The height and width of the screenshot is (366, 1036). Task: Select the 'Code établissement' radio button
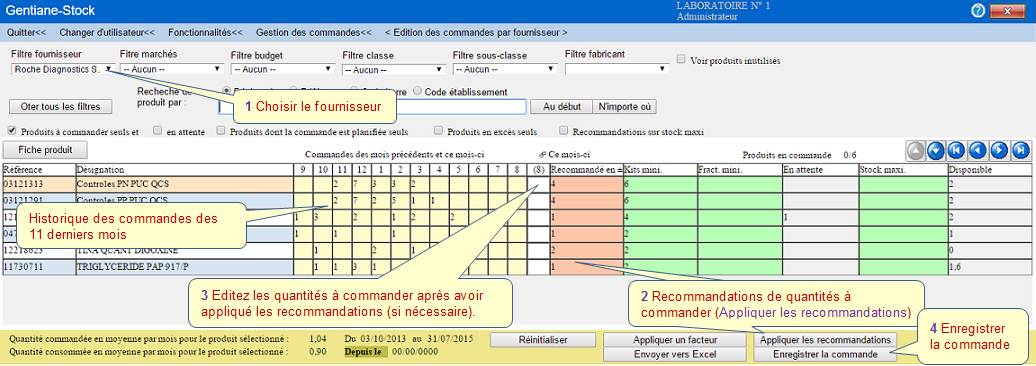coord(417,91)
